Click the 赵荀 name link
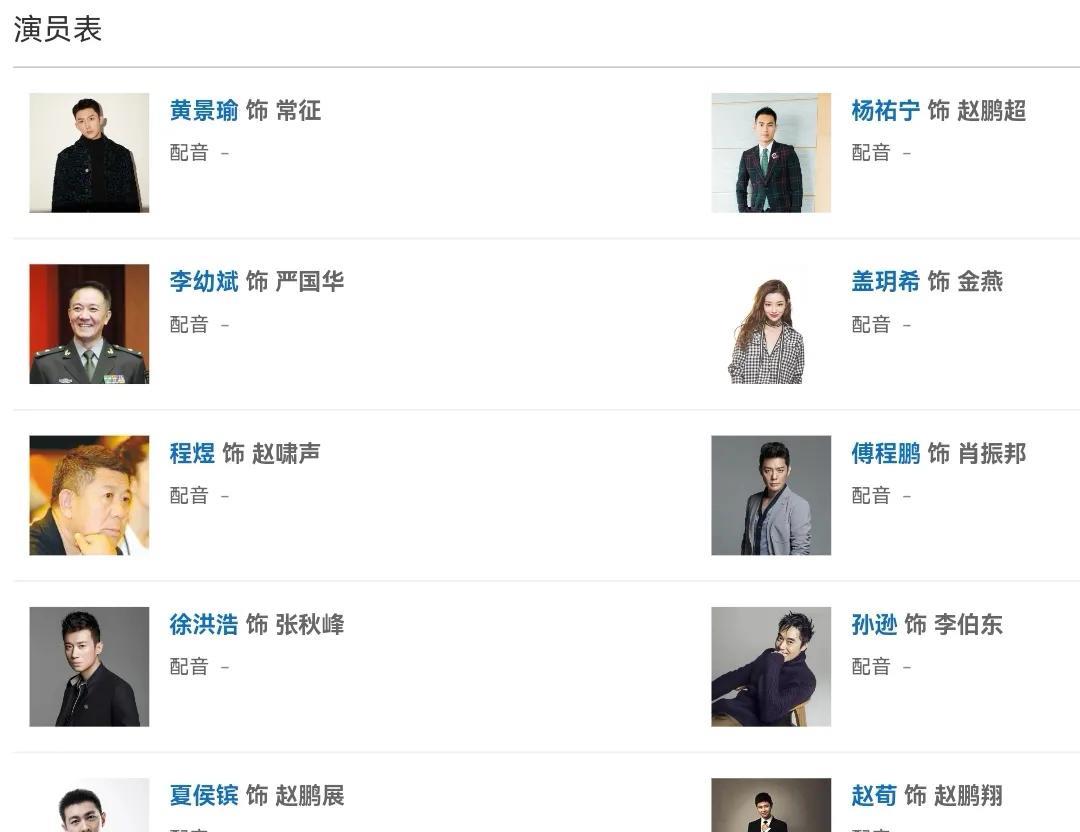Screen dimensions: 1080x832 (874, 796)
